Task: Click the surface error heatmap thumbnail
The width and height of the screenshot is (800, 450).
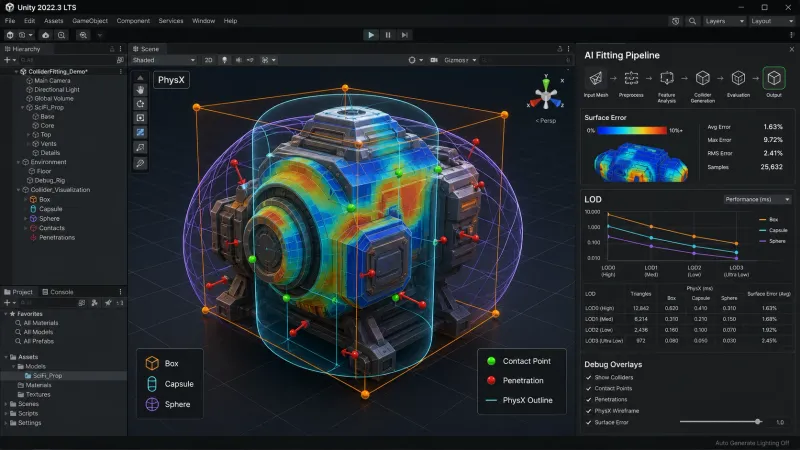Action: click(641, 162)
